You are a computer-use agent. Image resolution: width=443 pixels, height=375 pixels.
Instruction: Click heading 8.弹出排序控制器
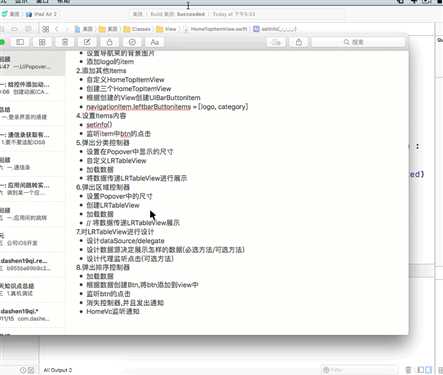103,267
